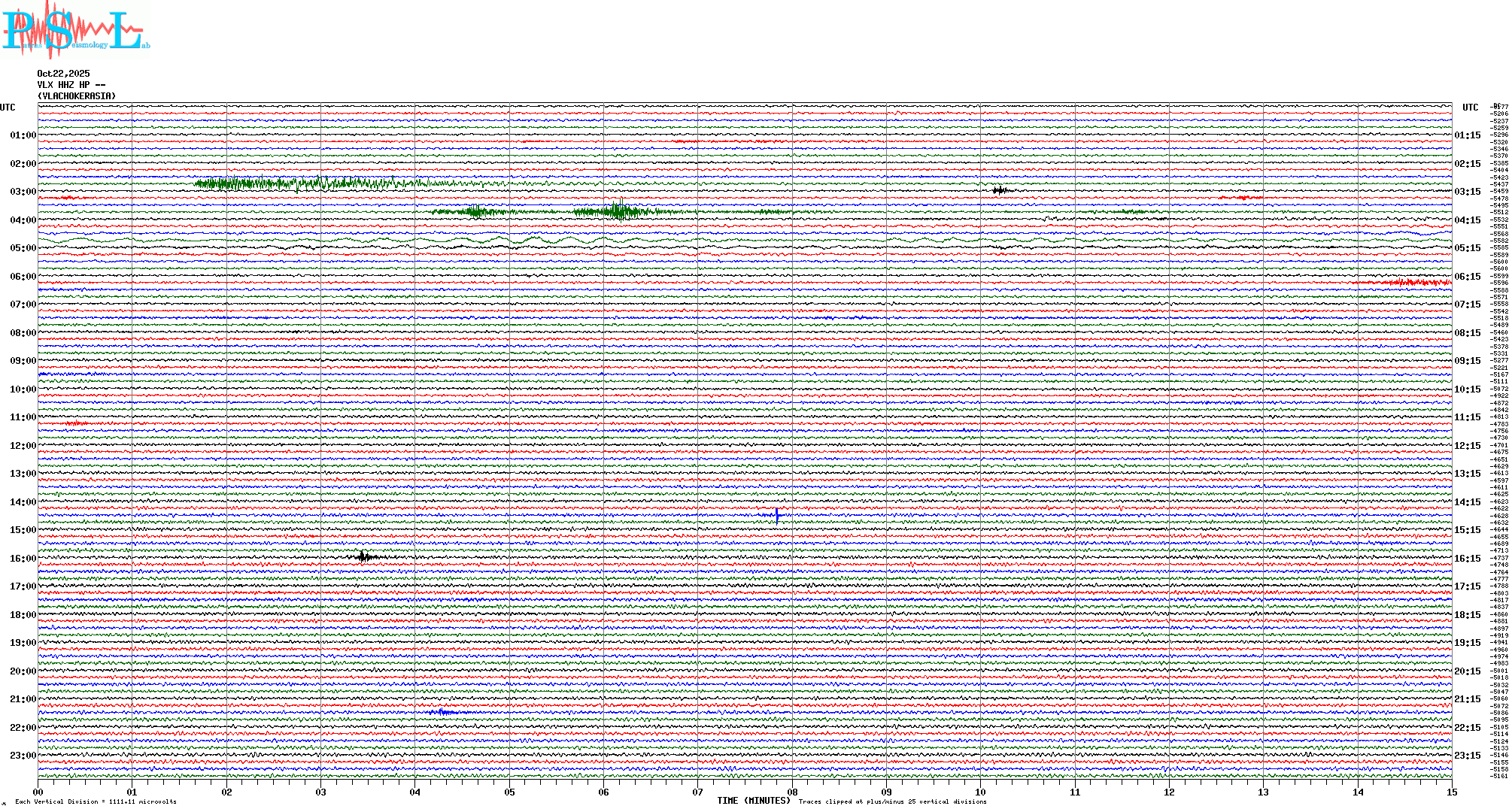Click the Each Vertical Division footnote text
Screen dimensions: 1512x812
96,801
